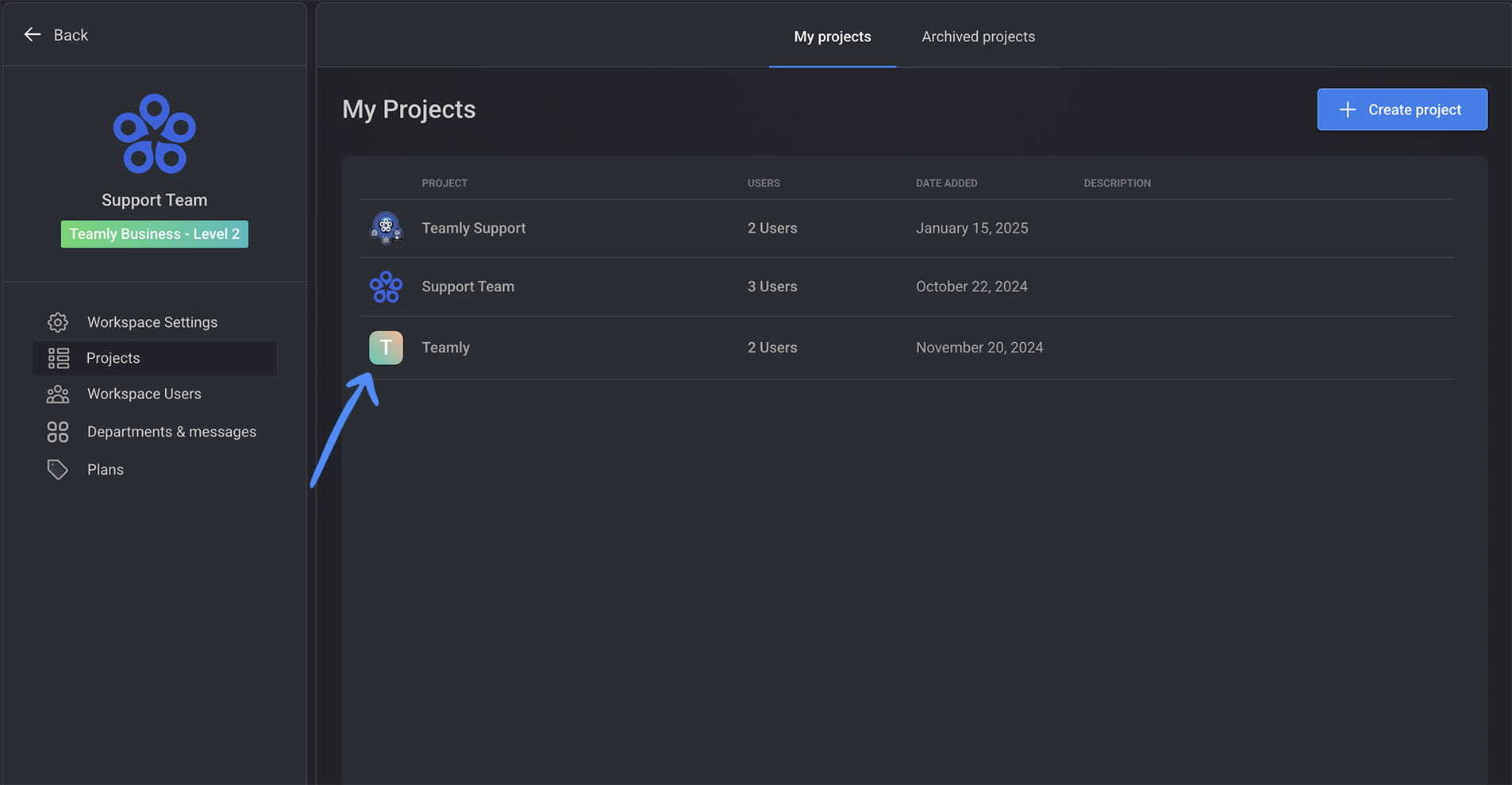Open the Plans section
Viewport: 1512px width, 785px height.
(155, 470)
